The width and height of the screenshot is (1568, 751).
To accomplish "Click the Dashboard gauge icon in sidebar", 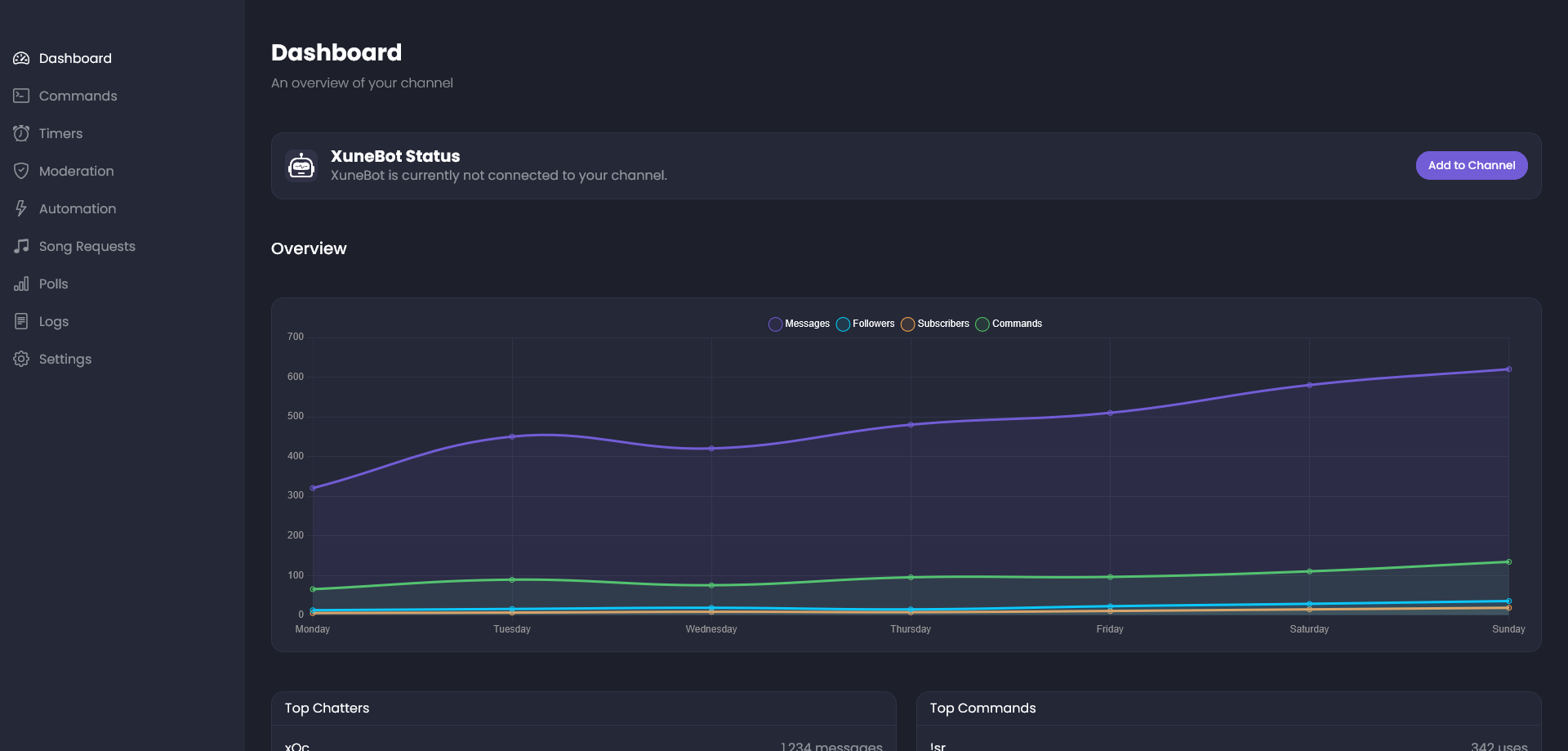I will (x=21, y=58).
